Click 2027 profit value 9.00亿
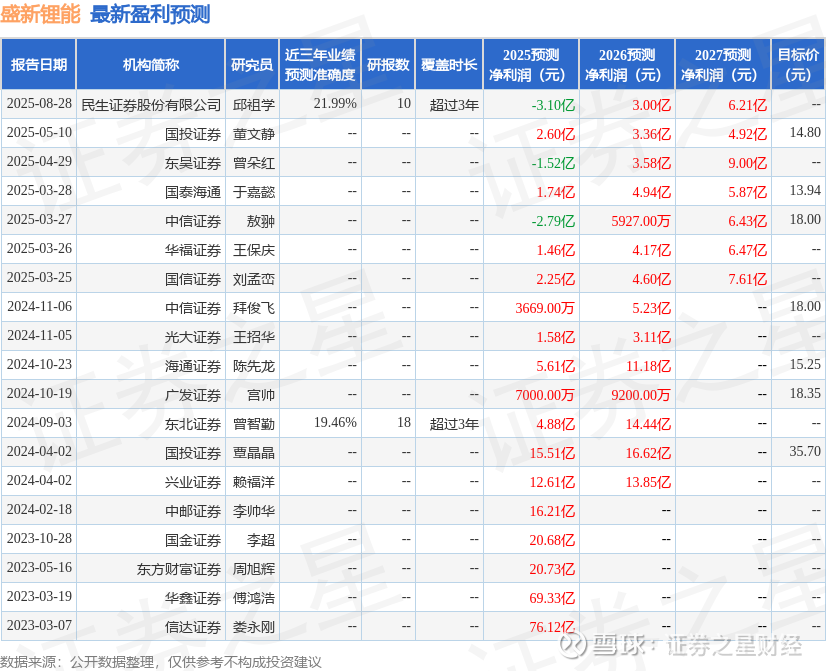 click(x=747, y=163)
